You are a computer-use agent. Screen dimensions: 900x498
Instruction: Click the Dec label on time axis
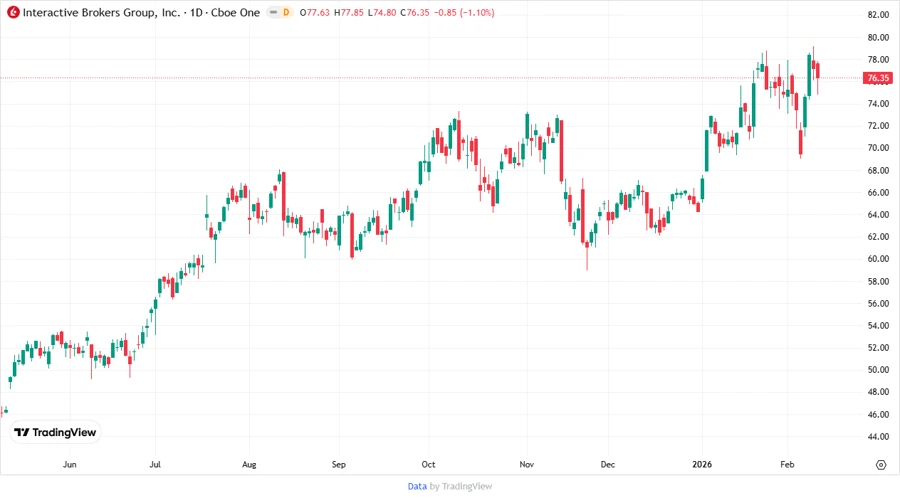[x=608, y=464]
